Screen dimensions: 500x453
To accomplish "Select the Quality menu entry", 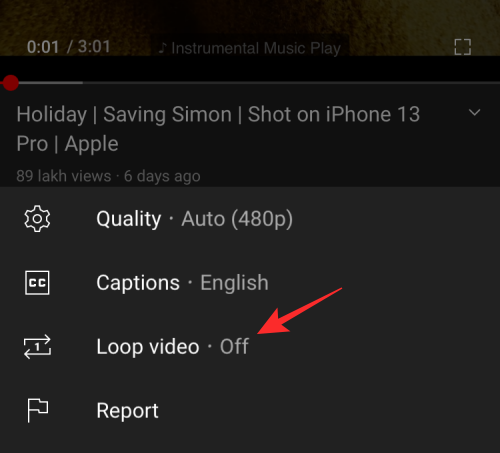I will click(250, 219).
